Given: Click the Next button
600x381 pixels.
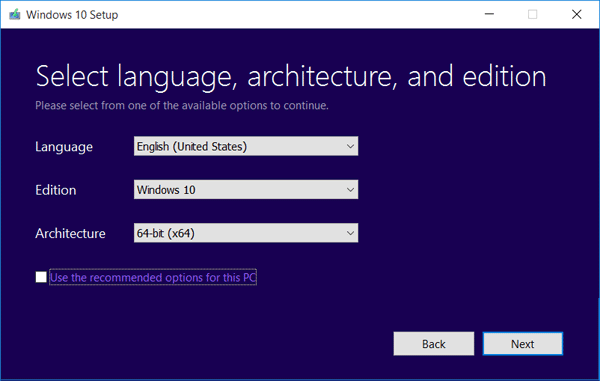Looking at the screenshot, I should pos(522,344).
